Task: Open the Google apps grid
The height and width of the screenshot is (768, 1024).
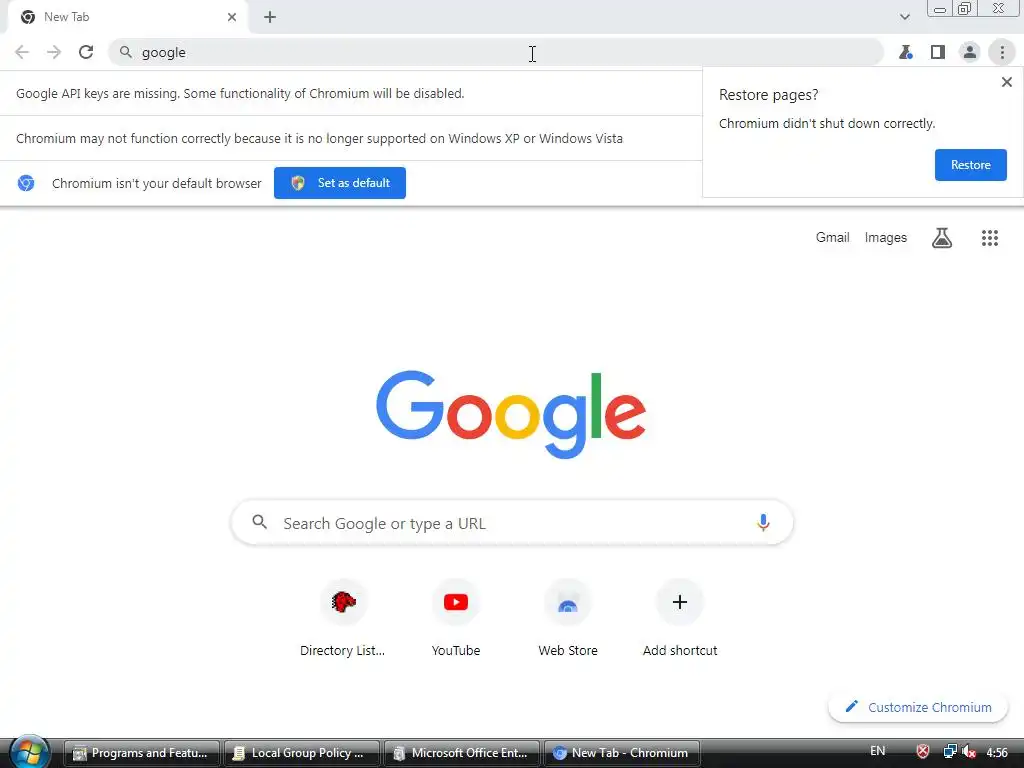Action: point(989,238)
